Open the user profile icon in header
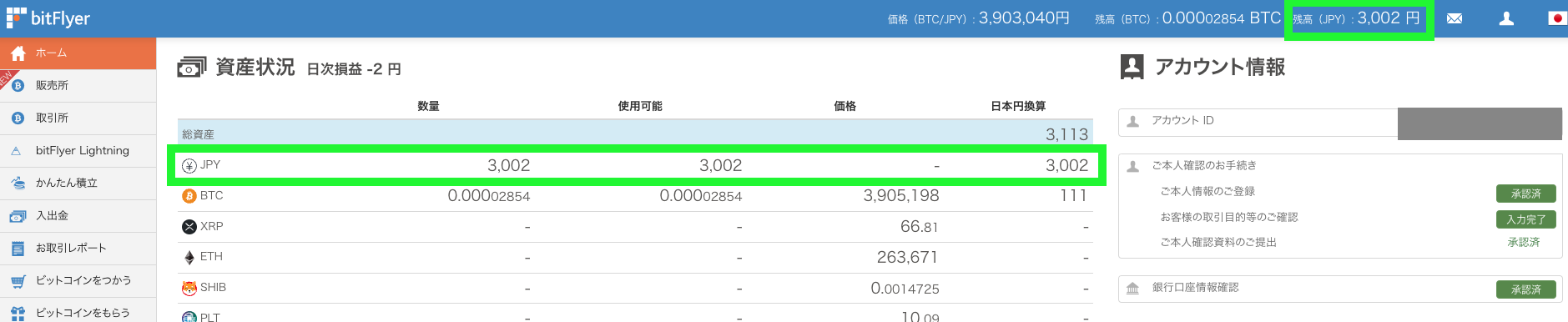This screenshot has height=322, width=1568. [x=1506, y=18]
